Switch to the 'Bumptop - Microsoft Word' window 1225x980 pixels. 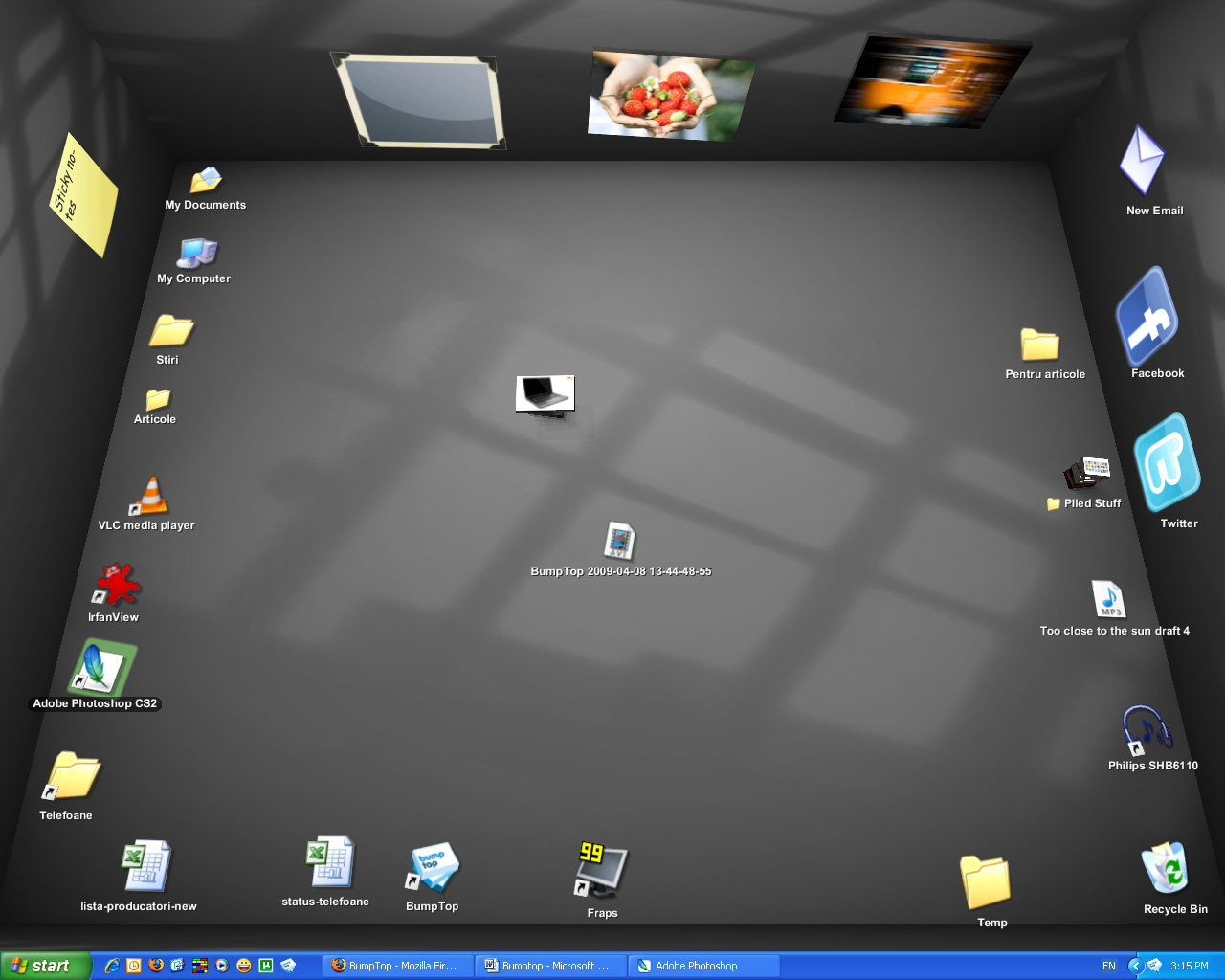[550, 966]
